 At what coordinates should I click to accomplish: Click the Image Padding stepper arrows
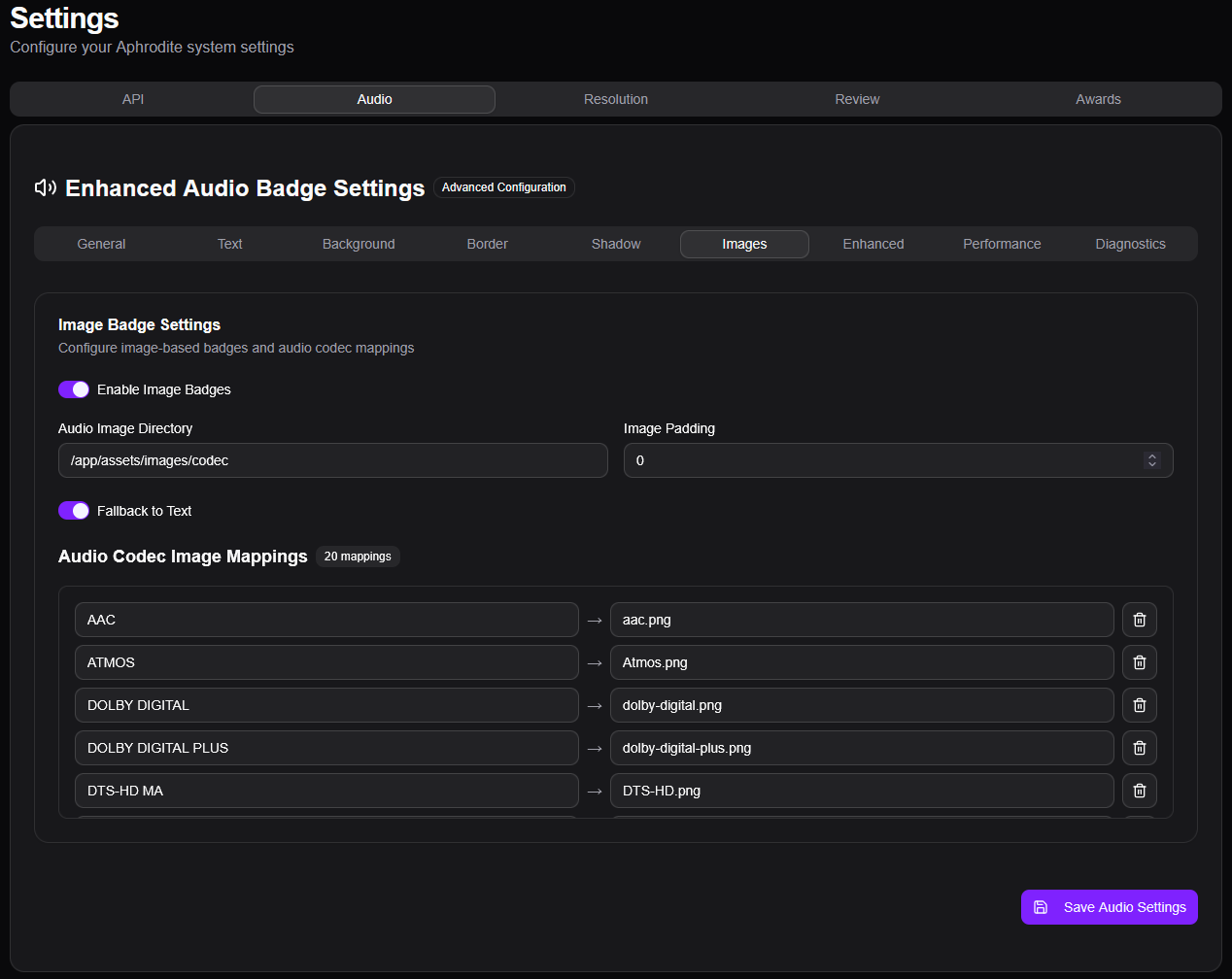tap(1152, 460)
